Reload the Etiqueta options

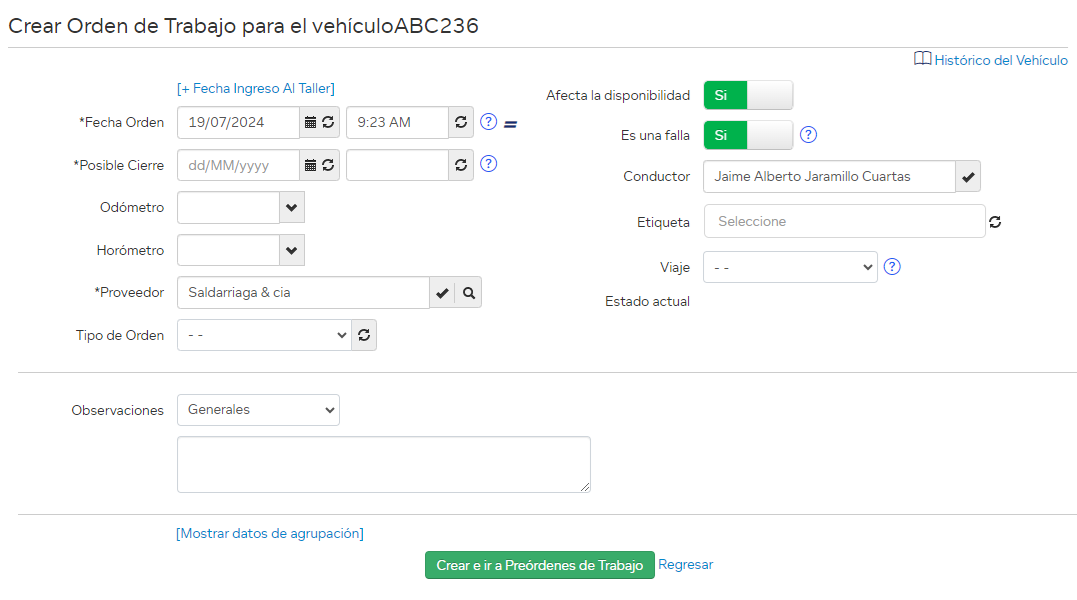pos(995,222)
